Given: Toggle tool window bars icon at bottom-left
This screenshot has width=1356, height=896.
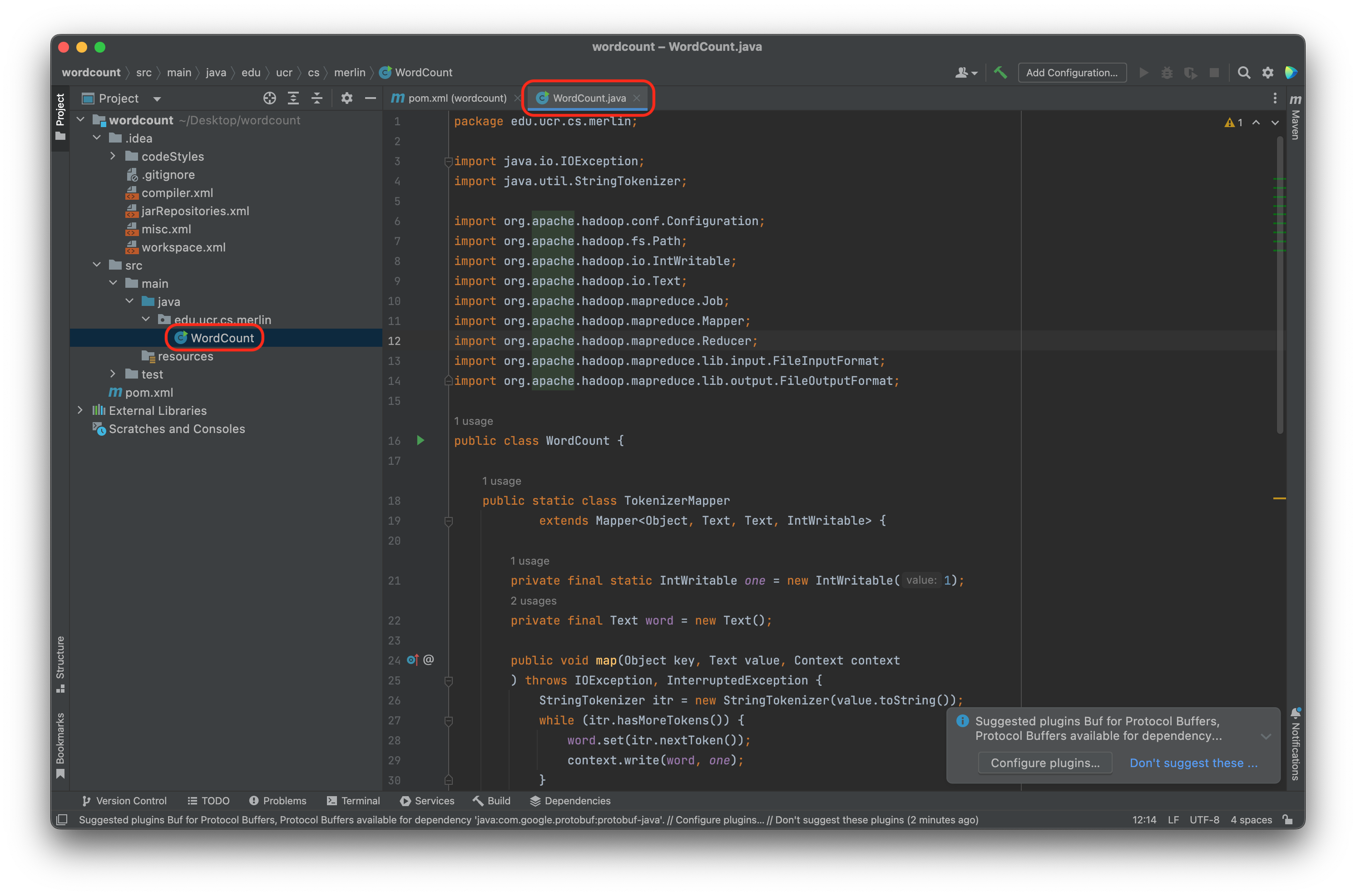Looking at the screenshot, I should coord(62,819).
